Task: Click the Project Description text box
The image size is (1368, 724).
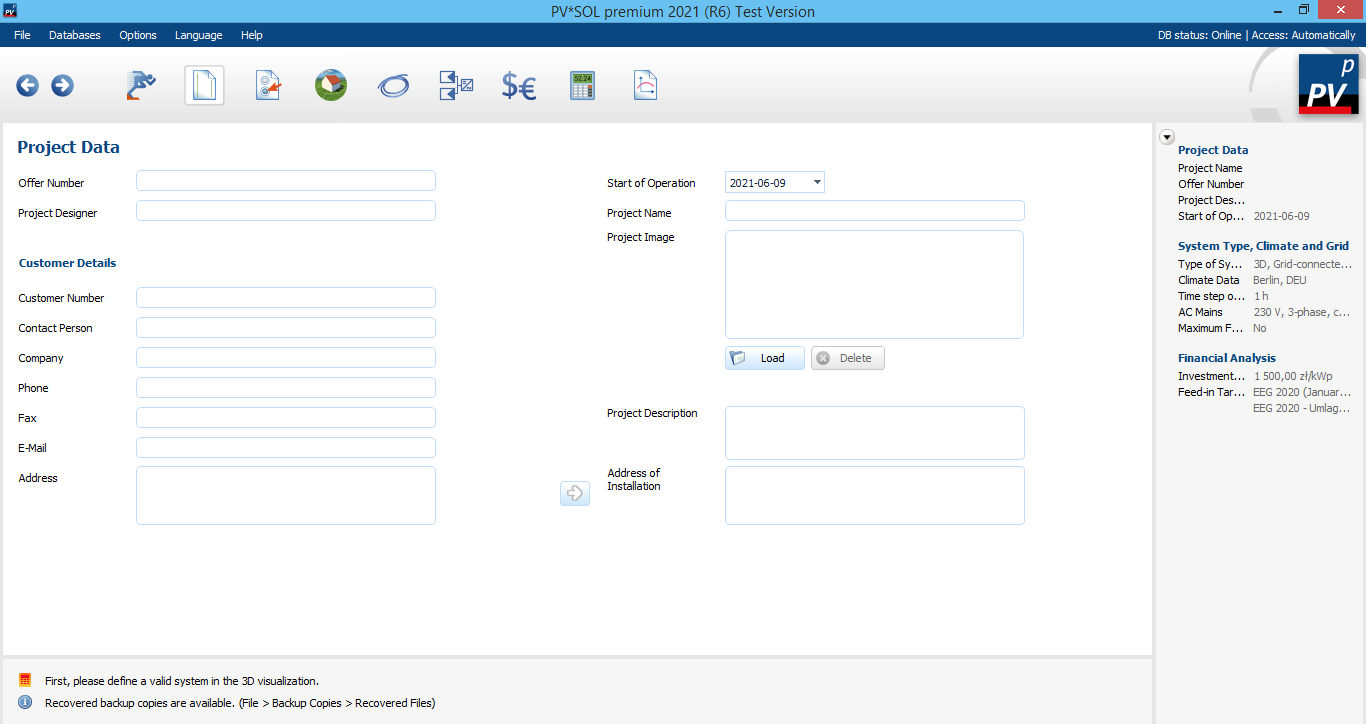Action: click(x=874, y=433)
